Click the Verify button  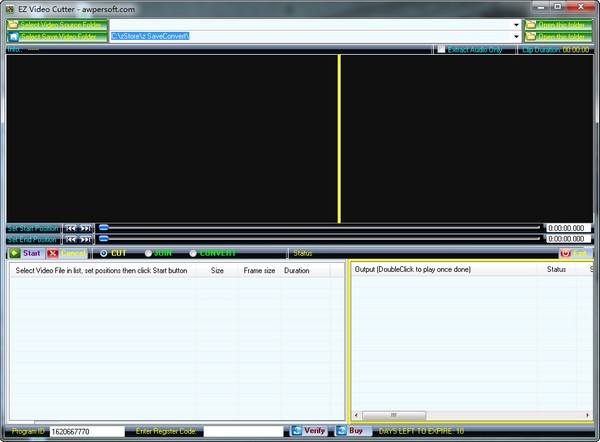pos(309,431)
